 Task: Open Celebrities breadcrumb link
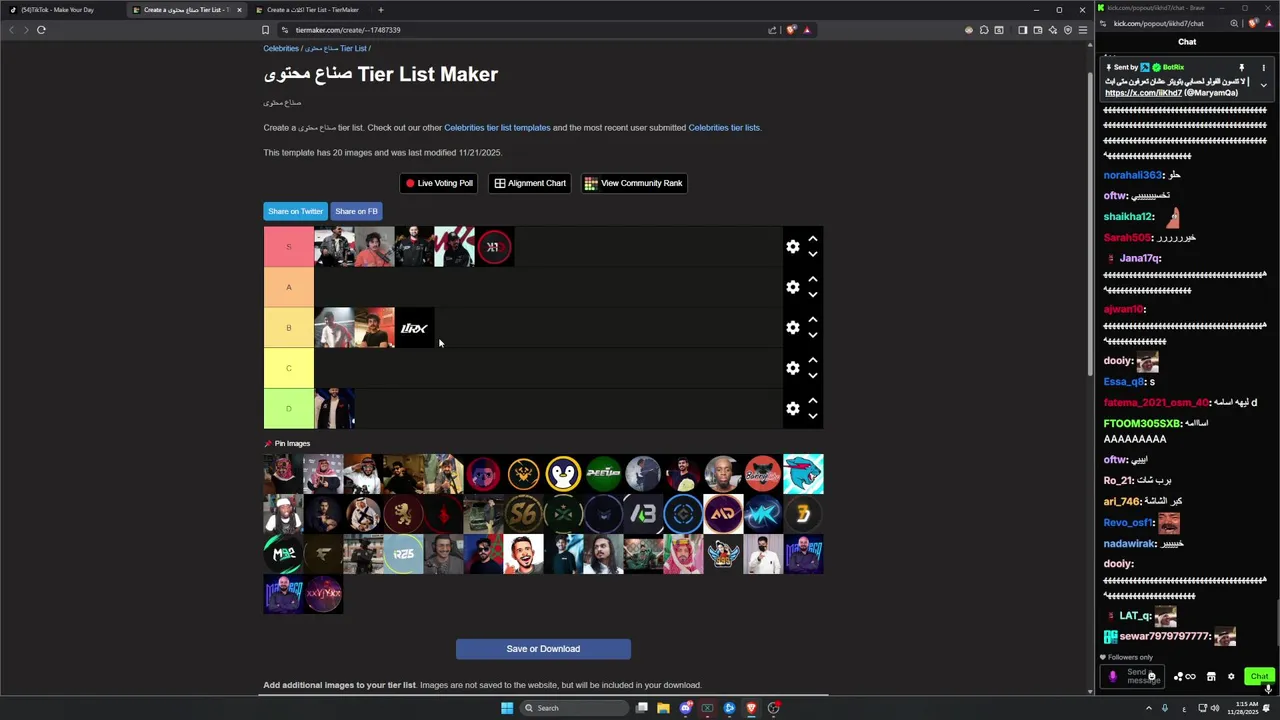click(x=281, y=48)
